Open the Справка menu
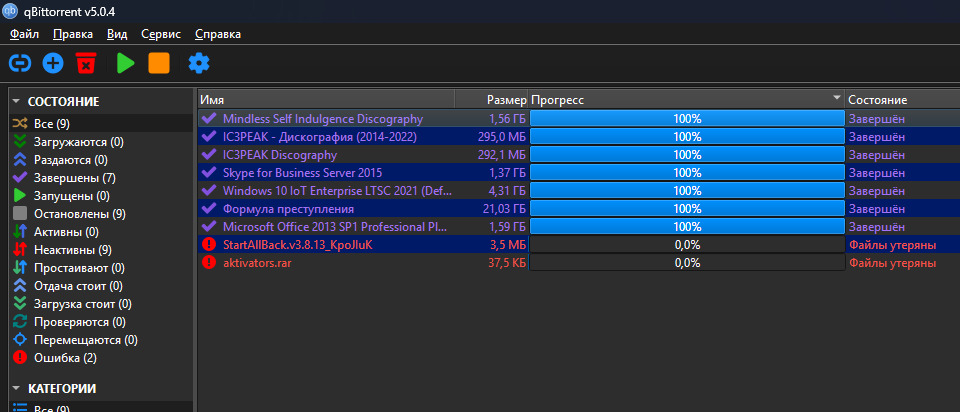Viewport: 960px width, 412px height. click(x=218, y=34)
